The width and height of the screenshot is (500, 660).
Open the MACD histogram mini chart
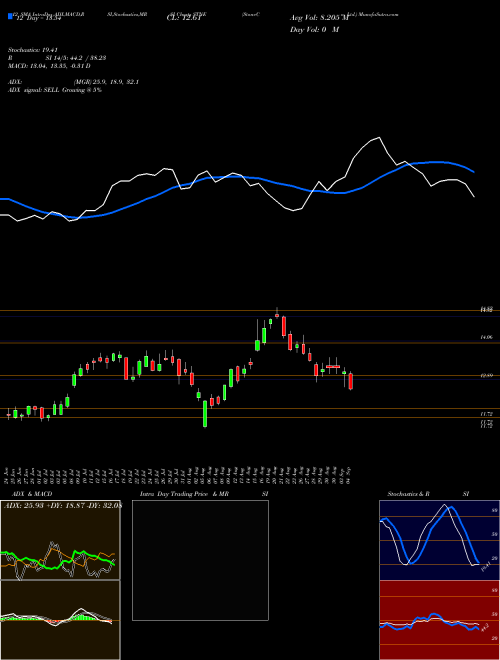[60, 620]
